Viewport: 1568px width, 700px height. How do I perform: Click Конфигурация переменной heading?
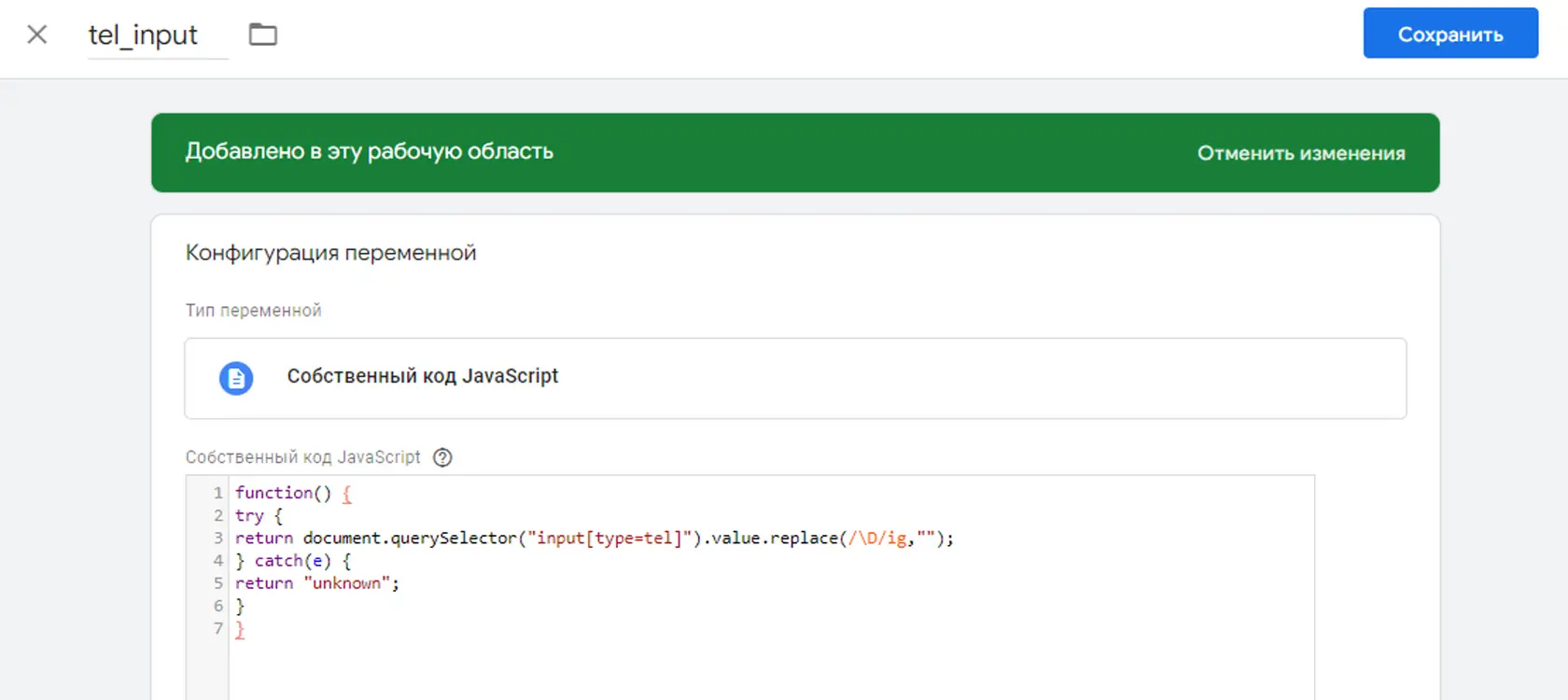click(330, 253)
